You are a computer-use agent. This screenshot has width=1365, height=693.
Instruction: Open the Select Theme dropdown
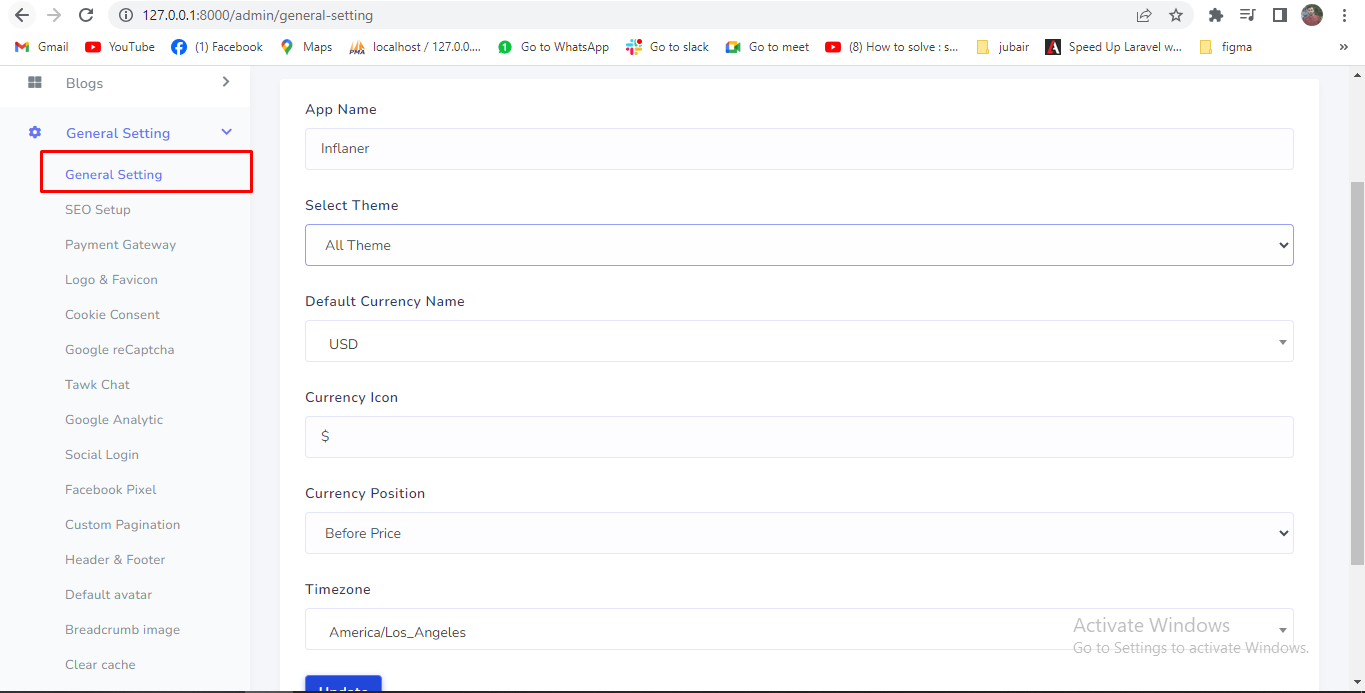798,245
